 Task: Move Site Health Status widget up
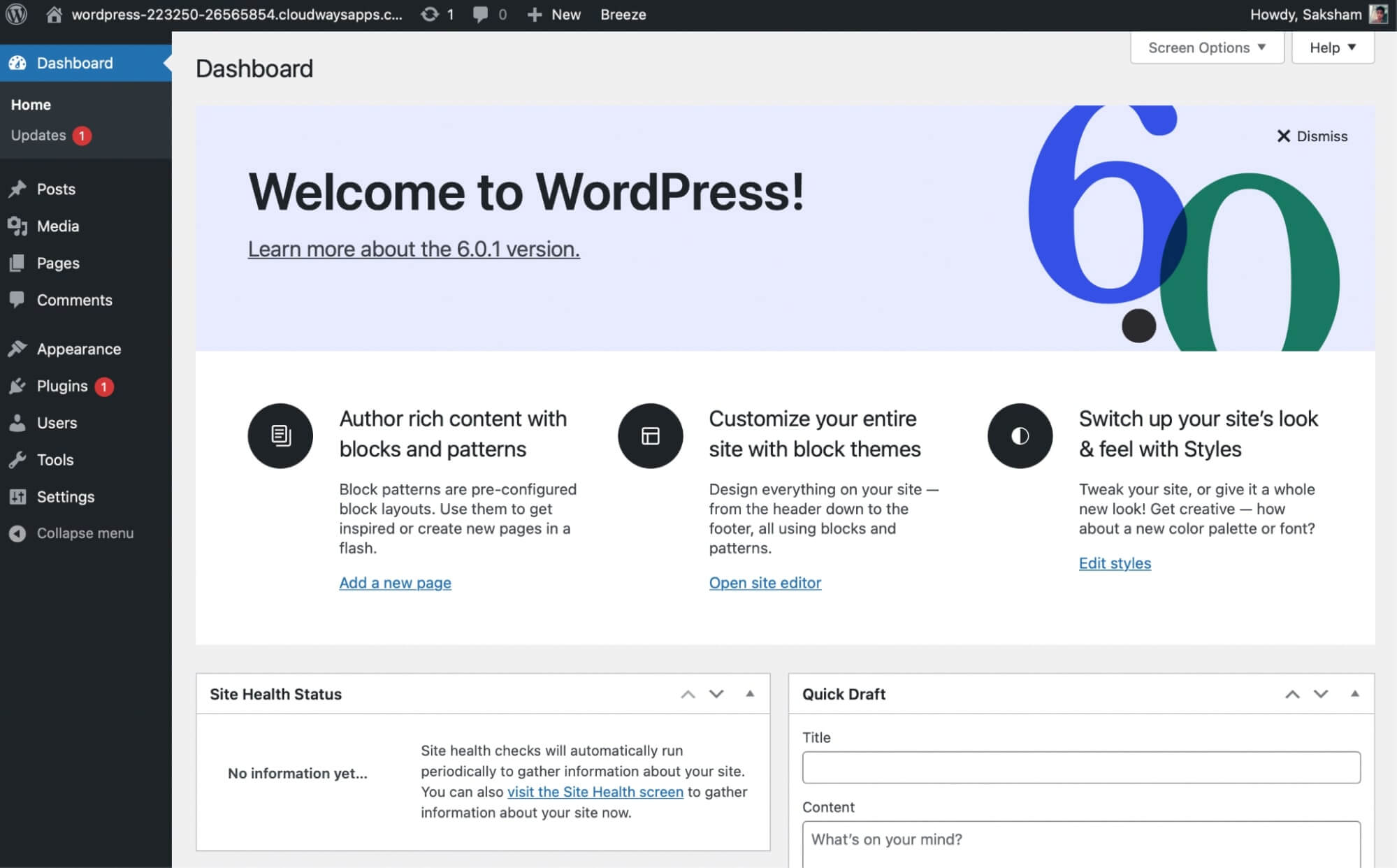(x=688, y=694)
